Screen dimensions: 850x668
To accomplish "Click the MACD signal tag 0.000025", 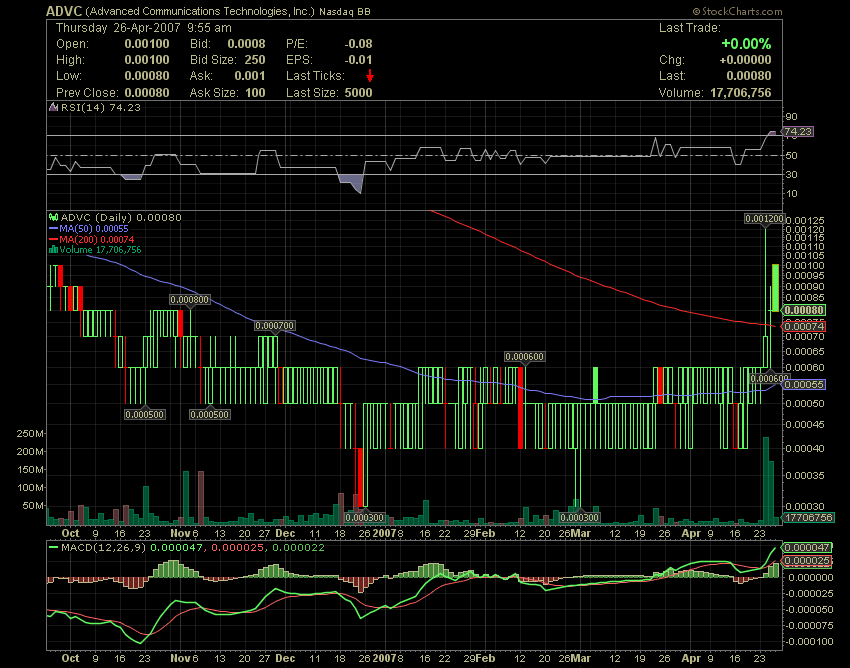I will pyautogui.click(x=807, y=561).
